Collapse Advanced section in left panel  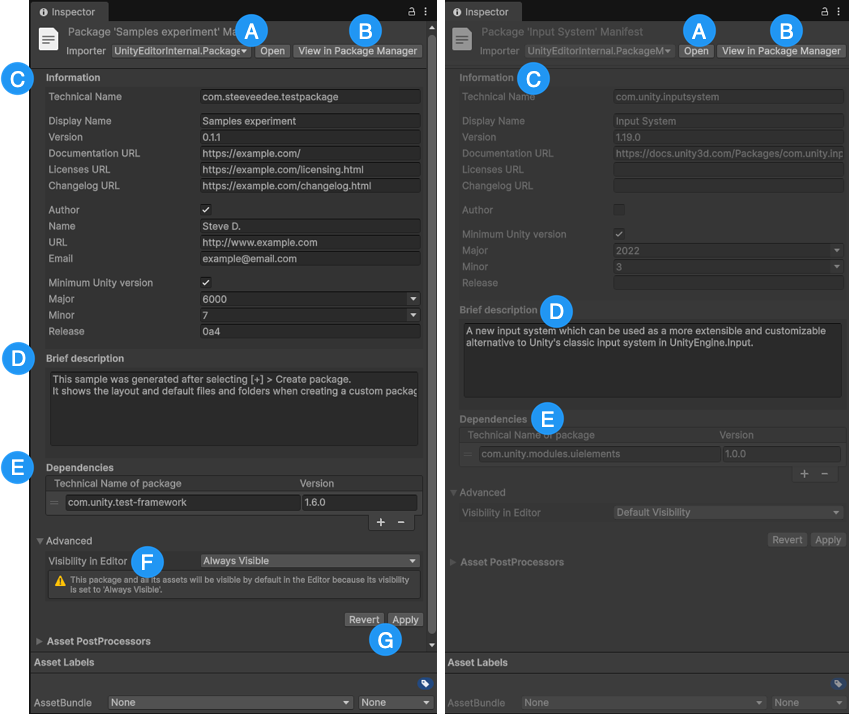click(40, 541)
